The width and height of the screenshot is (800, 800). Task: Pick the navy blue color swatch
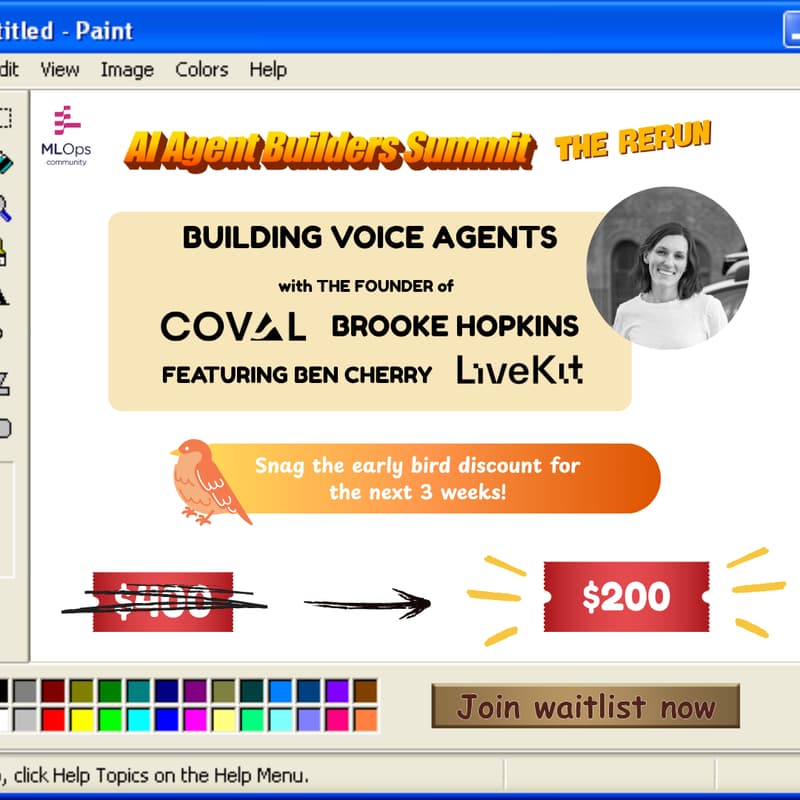pyautogui.click(x=167, y=691)
